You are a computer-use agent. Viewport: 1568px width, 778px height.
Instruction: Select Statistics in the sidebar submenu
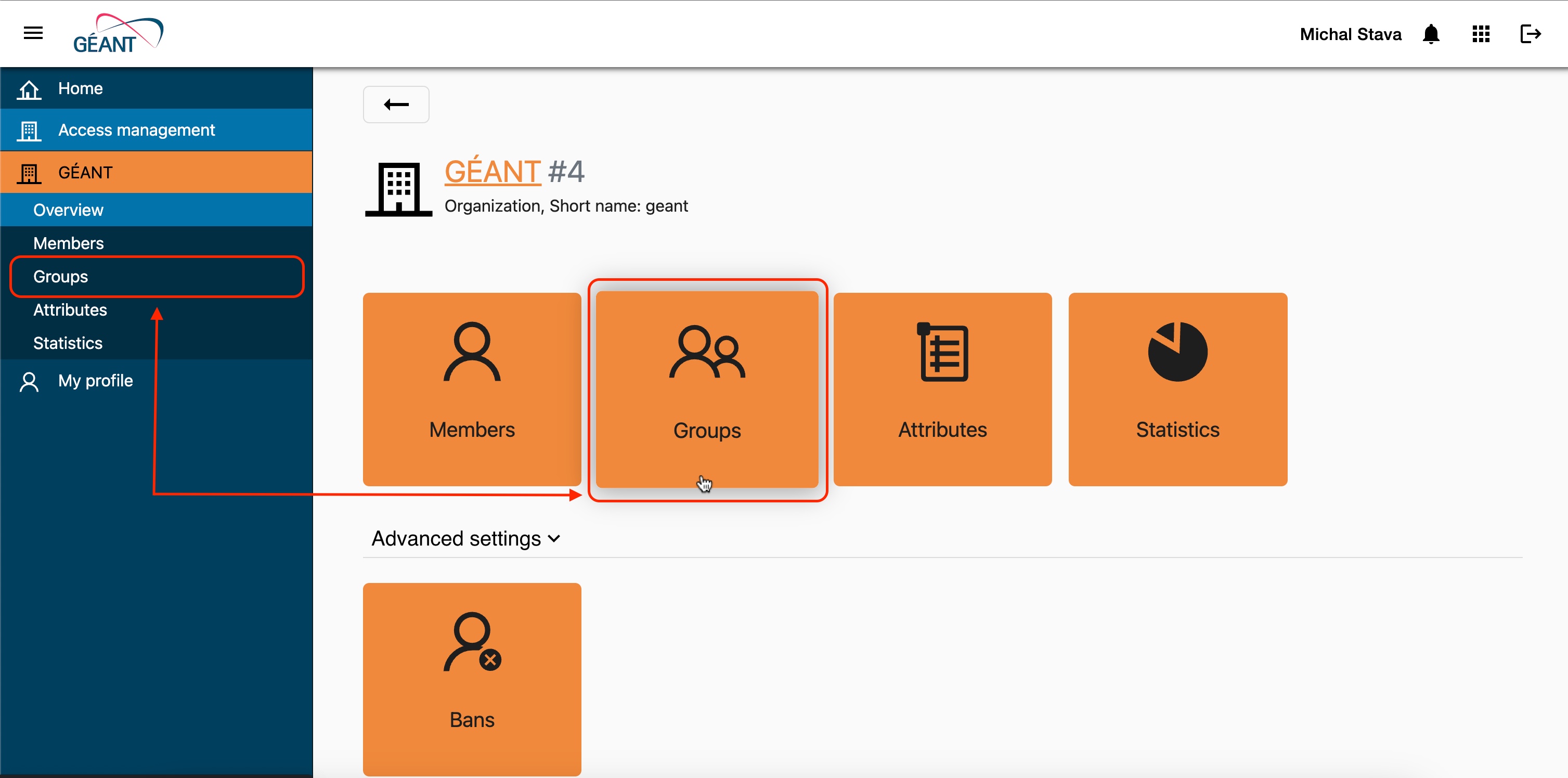(157, 343)
